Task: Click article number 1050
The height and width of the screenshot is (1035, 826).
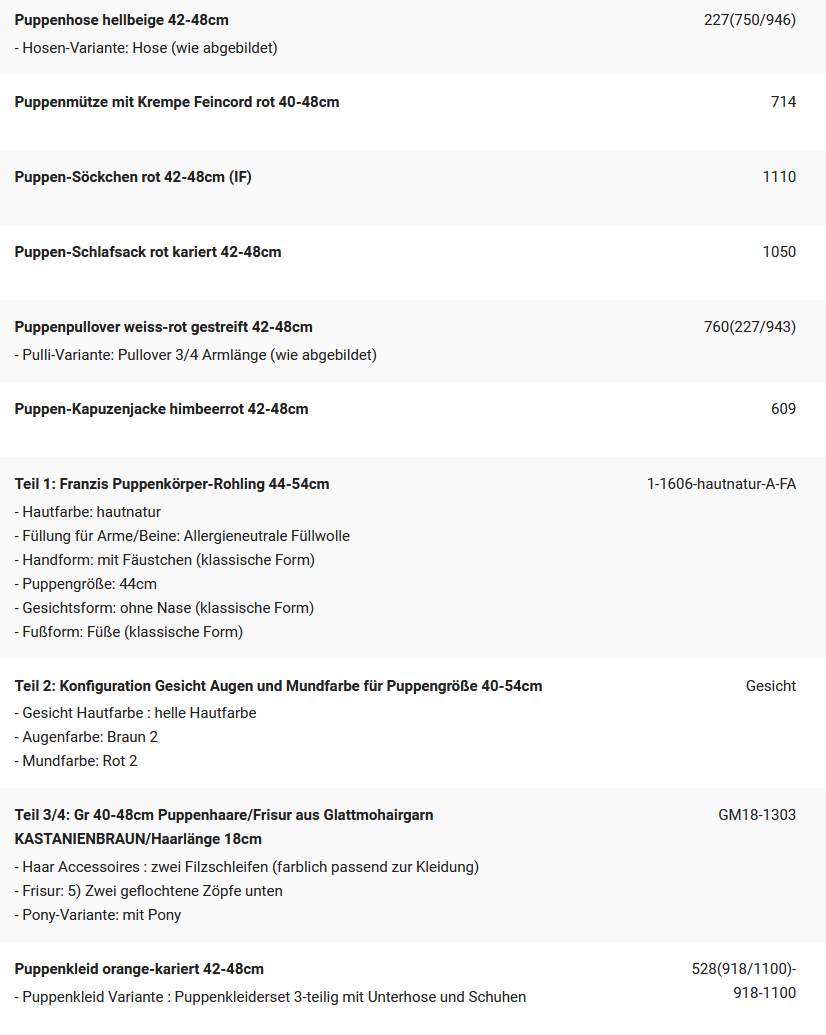Action: (779, 252)
